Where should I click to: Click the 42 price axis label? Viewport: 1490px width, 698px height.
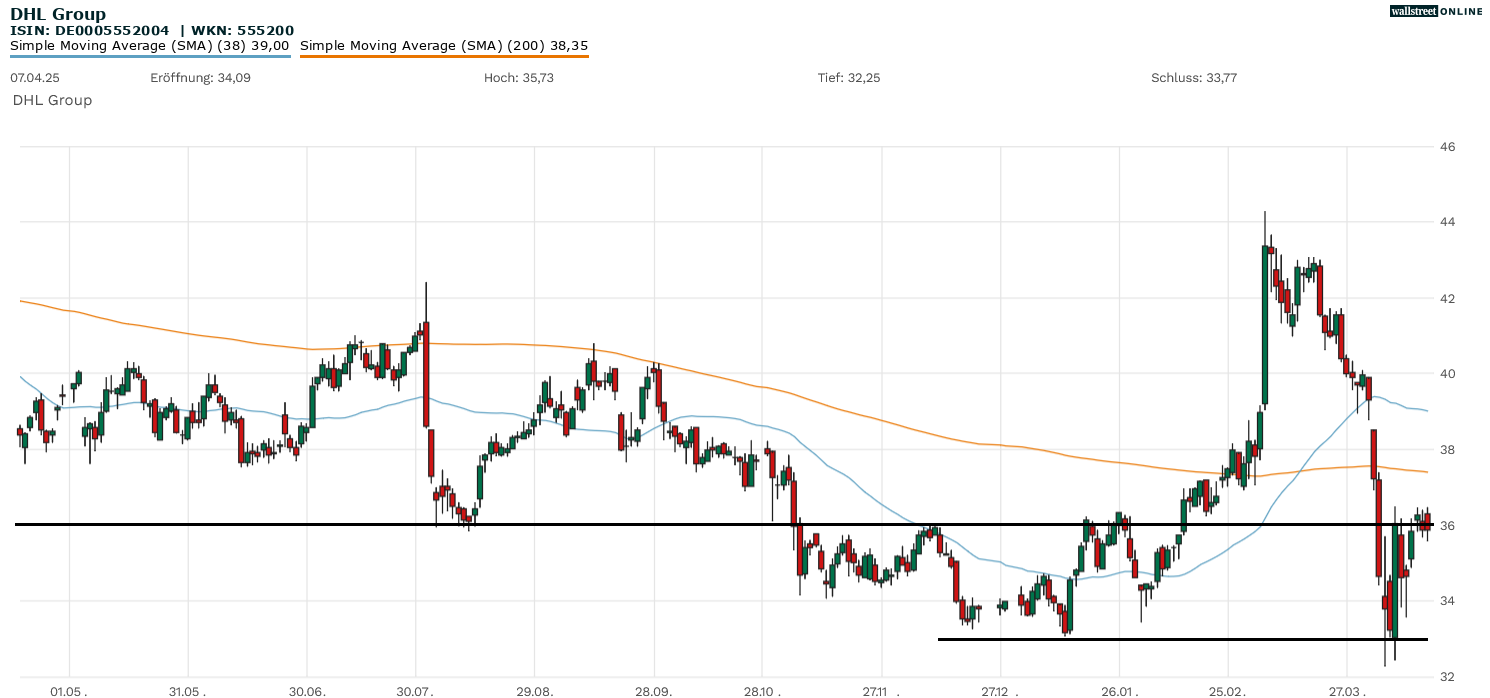pos(1447,299)
